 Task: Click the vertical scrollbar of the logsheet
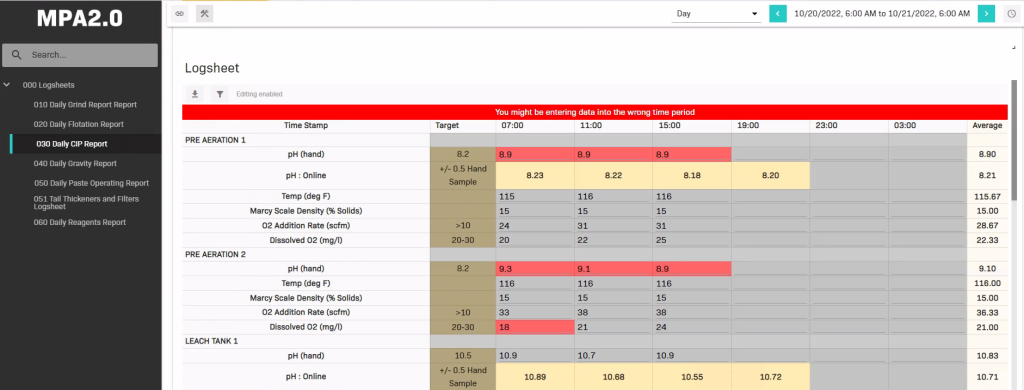coord(1014,140)
